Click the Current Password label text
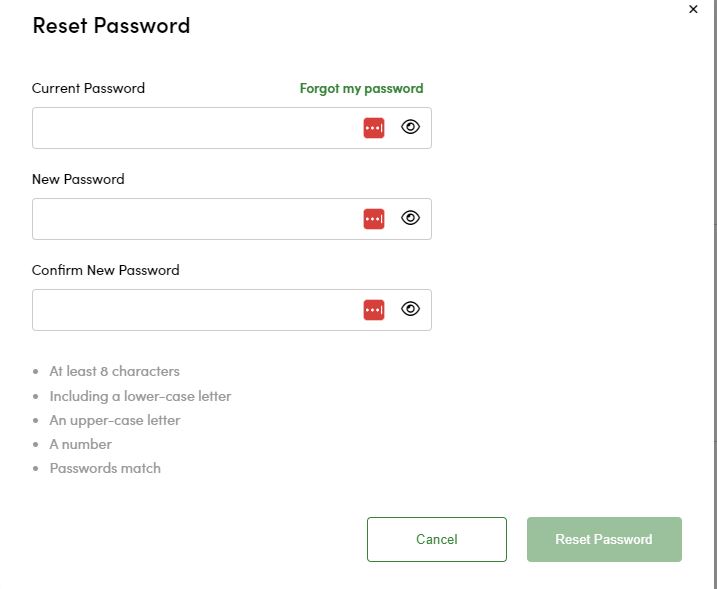The width and height of the screenshot is (717, 589). pos(88,88)
